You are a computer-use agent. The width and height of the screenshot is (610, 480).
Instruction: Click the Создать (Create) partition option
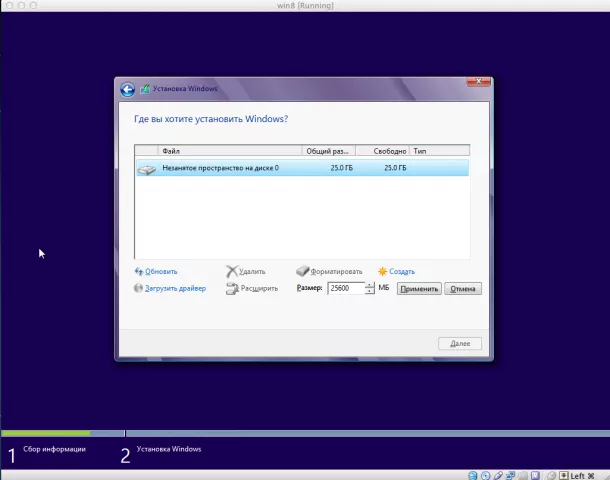[401, 271]
